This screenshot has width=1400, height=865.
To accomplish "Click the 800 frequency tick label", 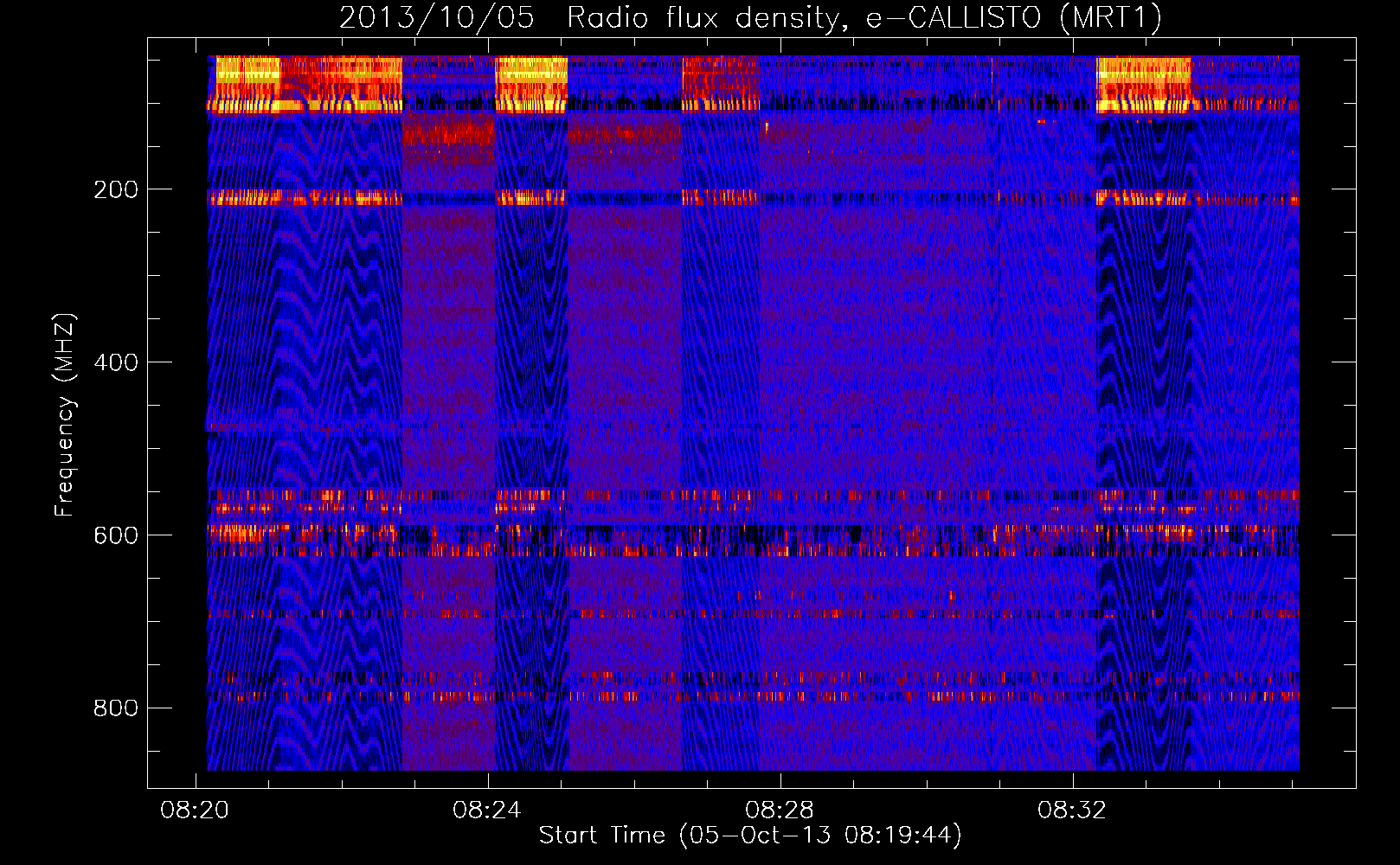I will point(116,708).
